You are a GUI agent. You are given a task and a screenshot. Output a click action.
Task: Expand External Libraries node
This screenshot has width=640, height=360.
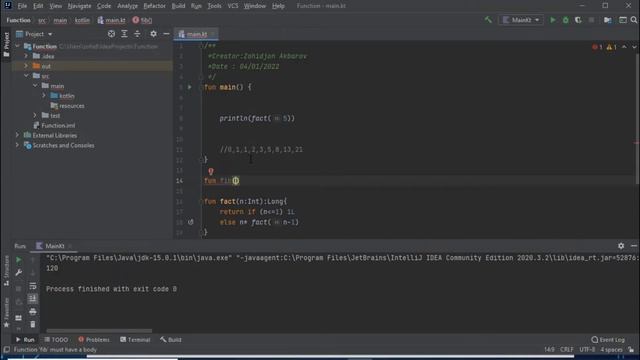pyautogui.click(x=18, y=135)
